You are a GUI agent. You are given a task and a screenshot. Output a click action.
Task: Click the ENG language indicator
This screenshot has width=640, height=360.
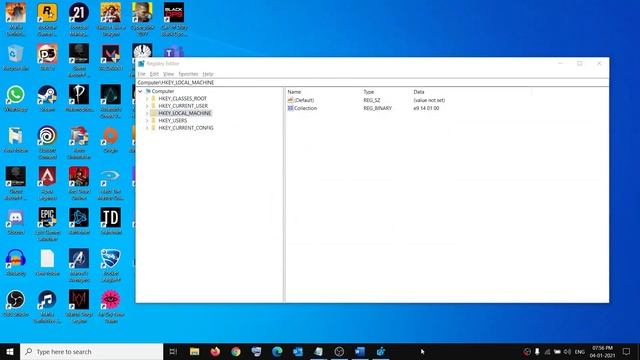coord(580,352)
